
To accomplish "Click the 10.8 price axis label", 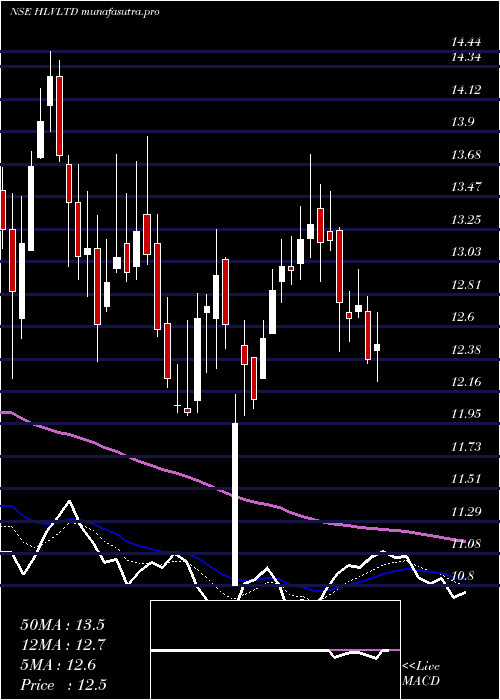I will [462, 576].
